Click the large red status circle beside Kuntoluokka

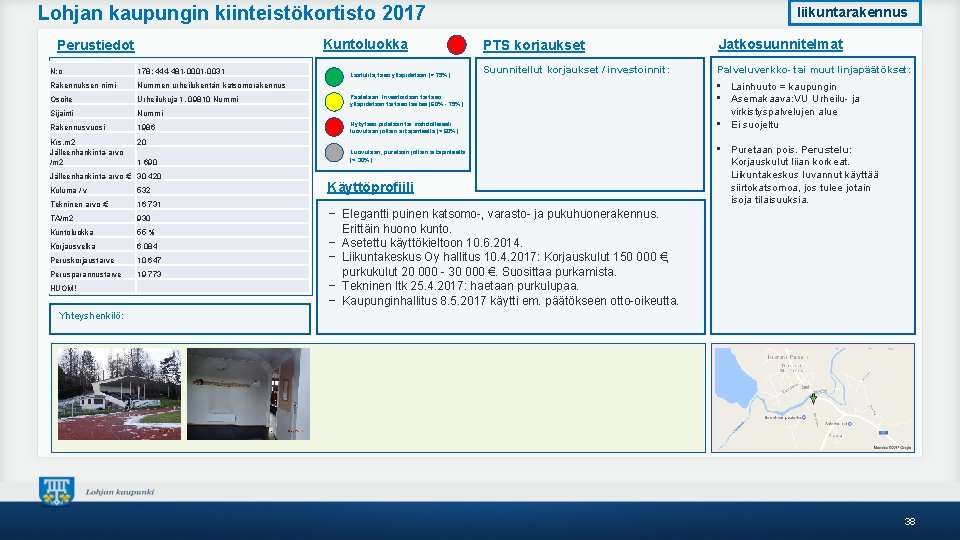457,45
